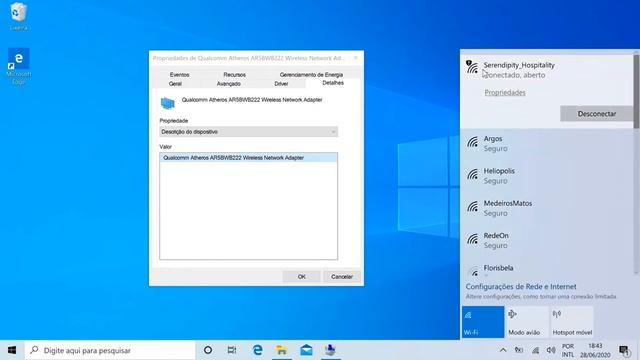Click the Desconectar button
Viewport: 640px width, 360px height.
coord(596,113)
